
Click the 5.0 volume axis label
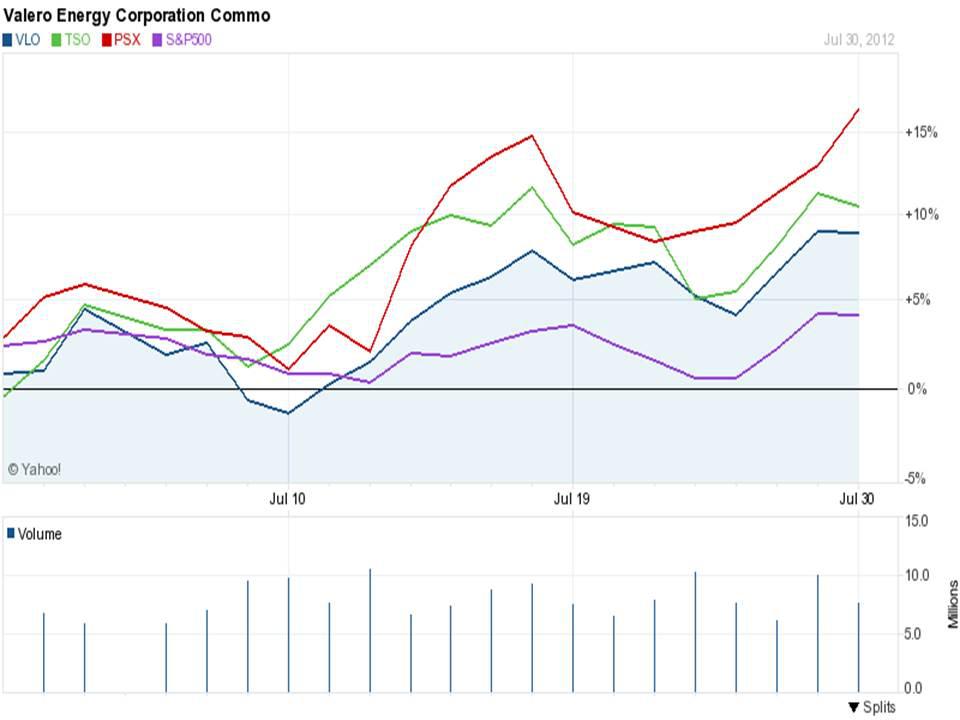913,634
